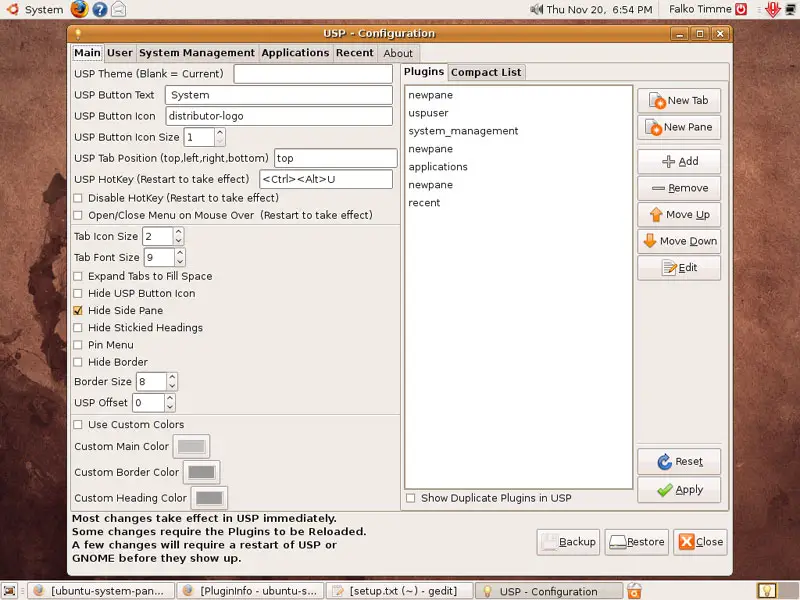Open the About tab

pyautogui.click(x=398, y=53)
